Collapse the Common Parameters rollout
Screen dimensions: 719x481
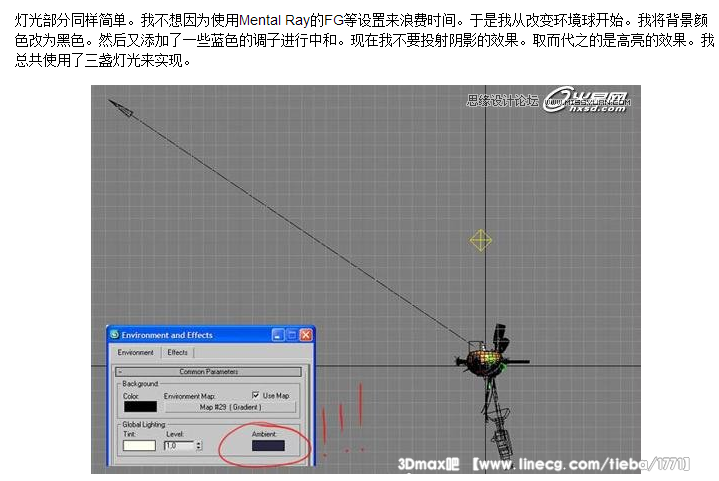[x=209, y=371]
